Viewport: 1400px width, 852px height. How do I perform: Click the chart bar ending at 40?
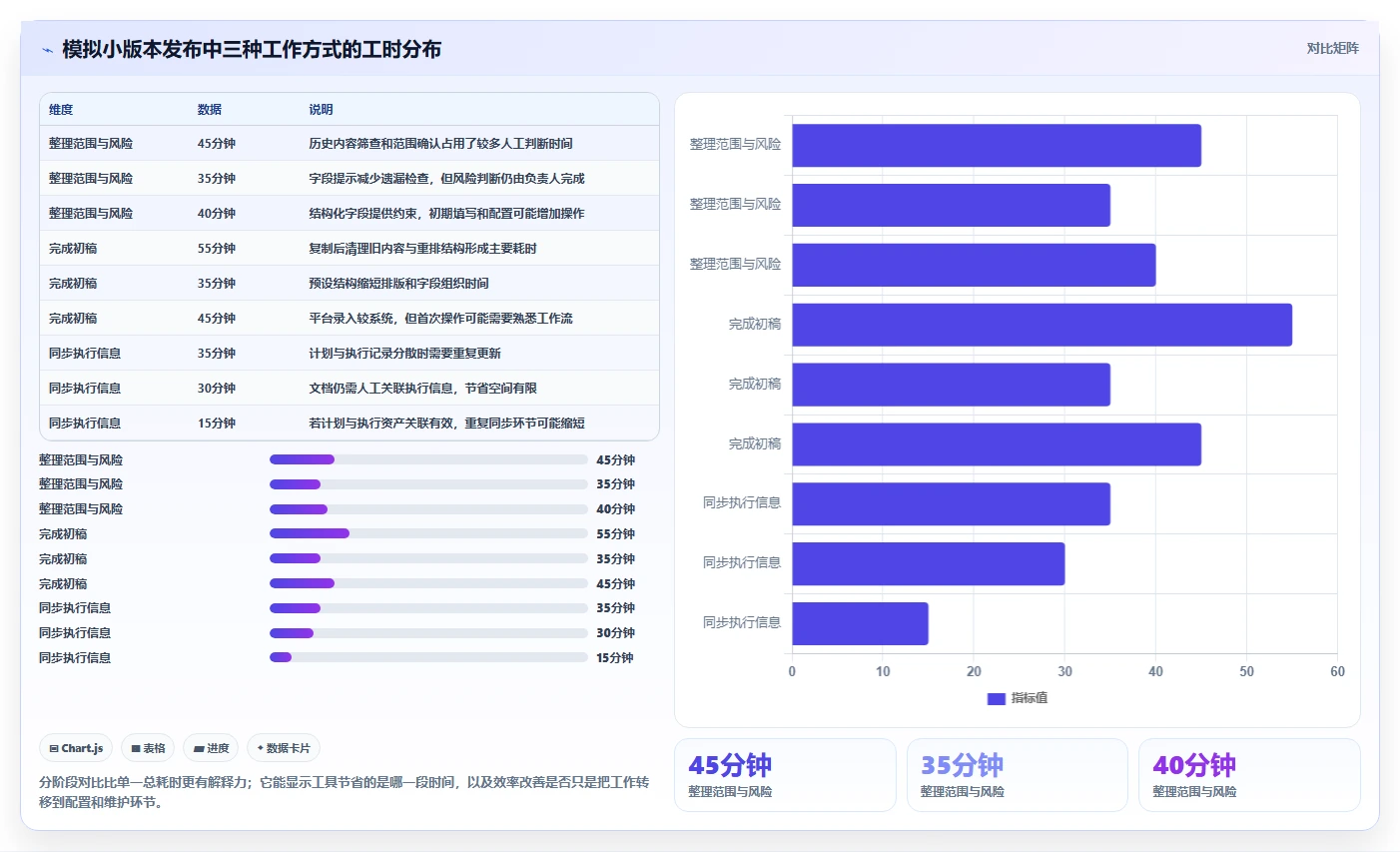pyautogui.click(x=974, y=265)
